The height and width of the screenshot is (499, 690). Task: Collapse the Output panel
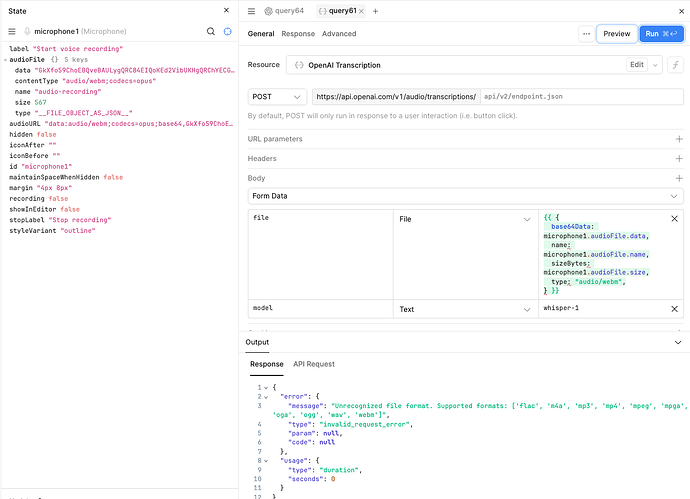pyautogui.click(x=678, y=342)
